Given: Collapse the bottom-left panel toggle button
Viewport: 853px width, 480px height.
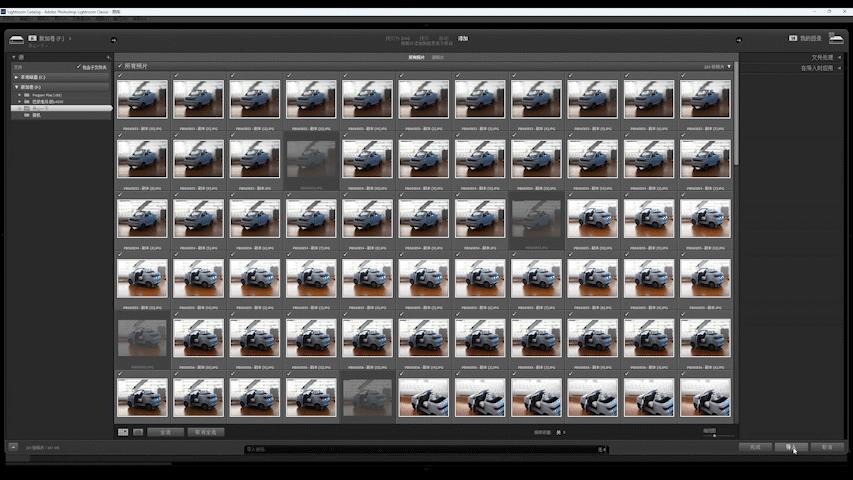Looking at the screenshot, I should 13,447.
